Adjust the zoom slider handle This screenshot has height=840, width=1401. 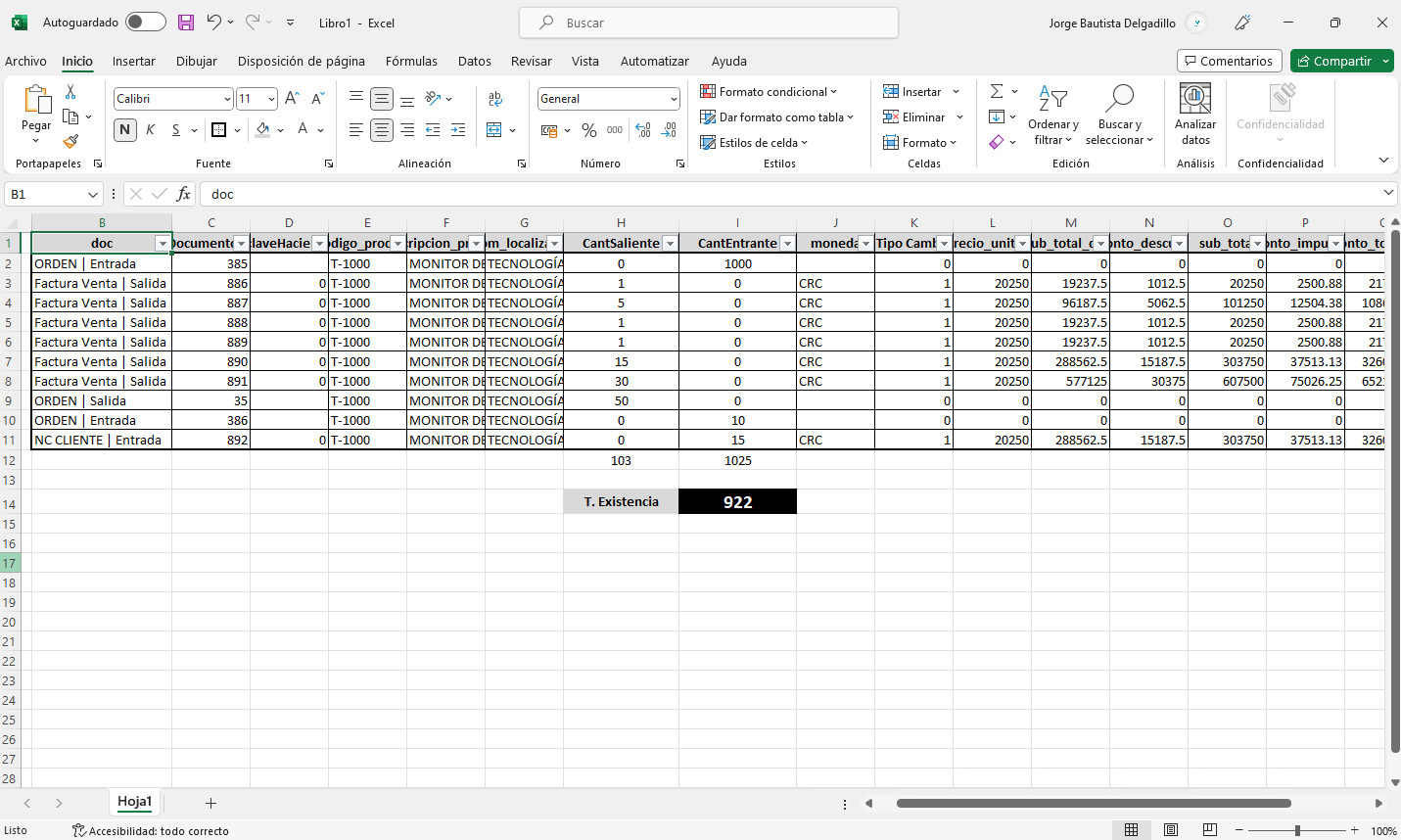tap(1297, 830)
